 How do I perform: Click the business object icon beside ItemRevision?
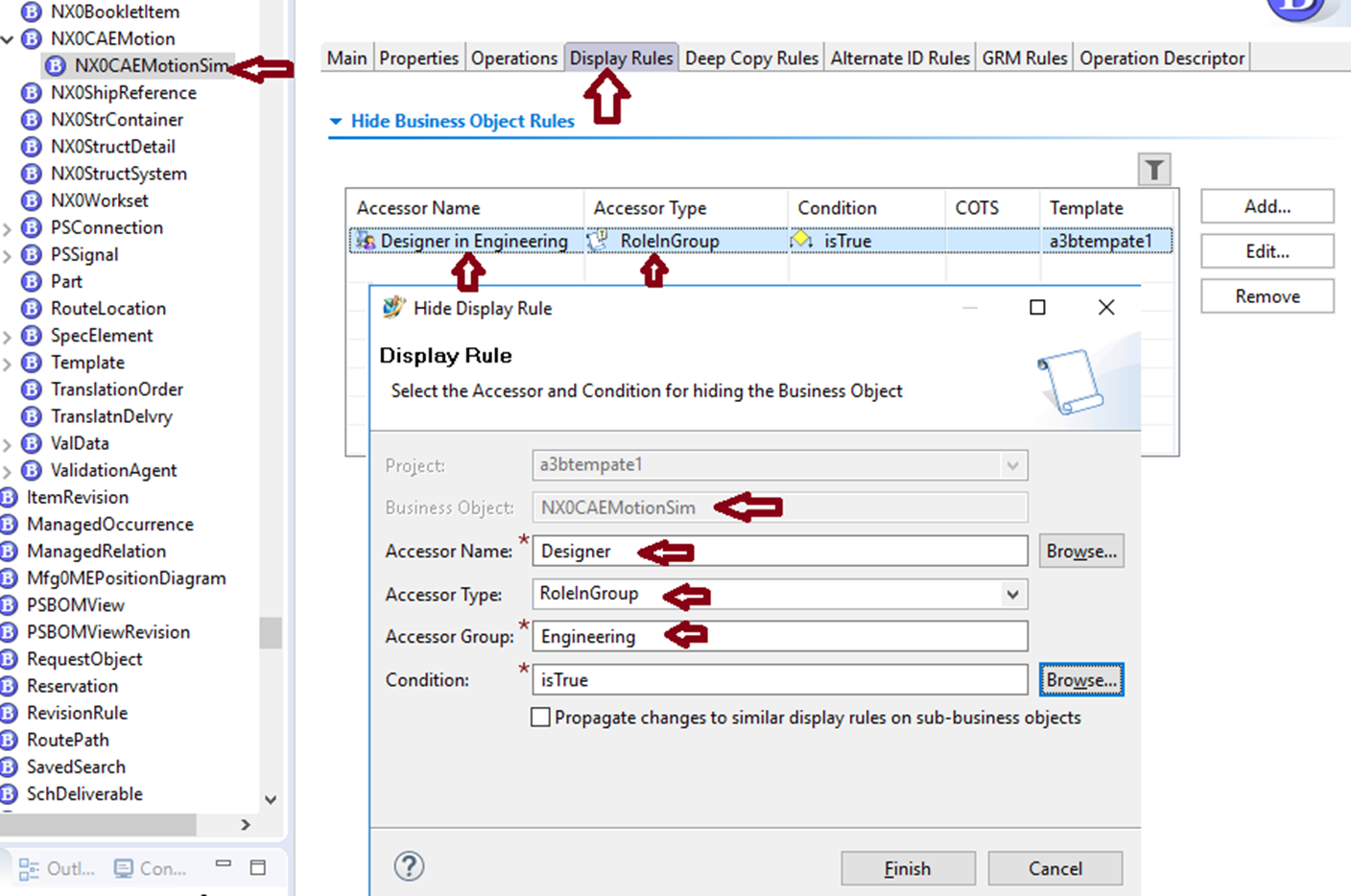tap(9, 497)
